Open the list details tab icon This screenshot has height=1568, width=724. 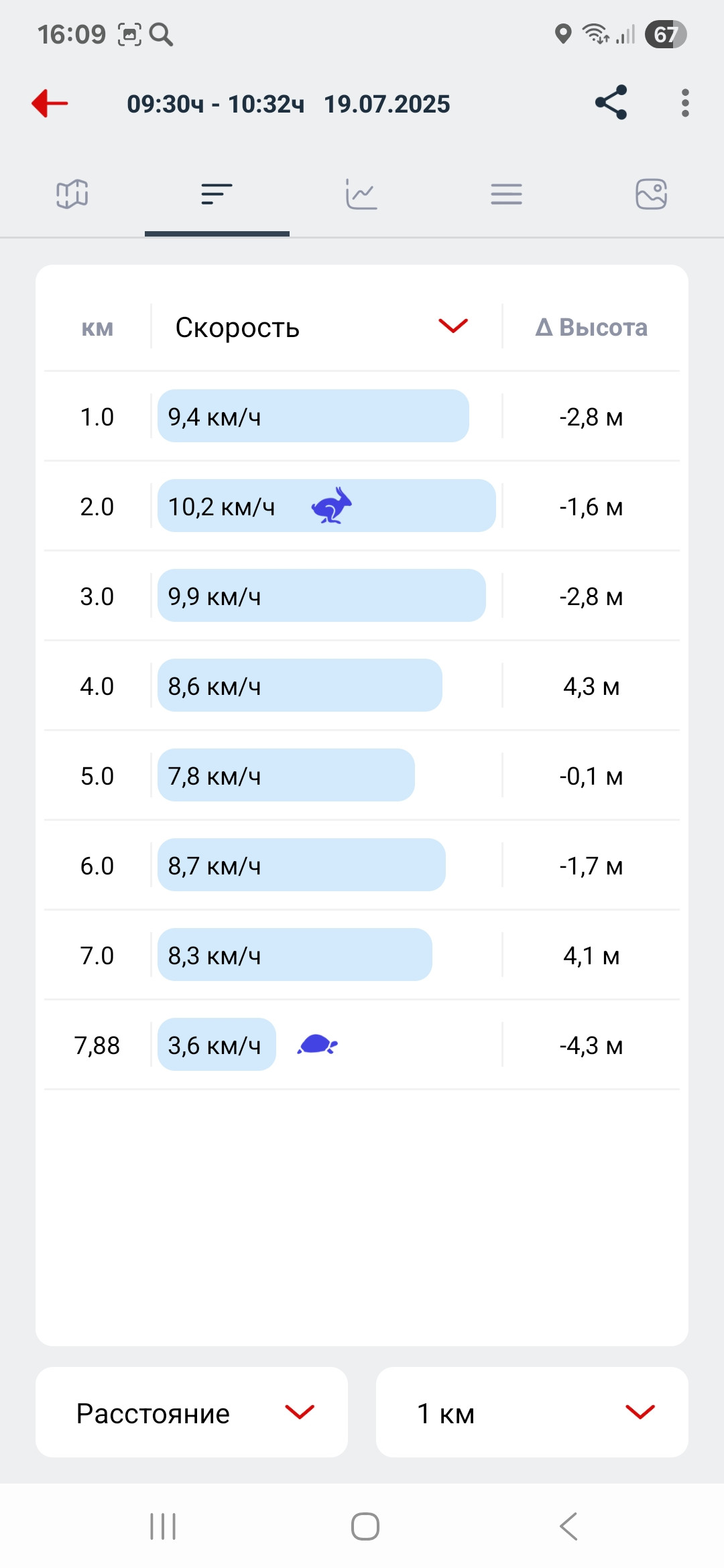[x=507, y=194]
